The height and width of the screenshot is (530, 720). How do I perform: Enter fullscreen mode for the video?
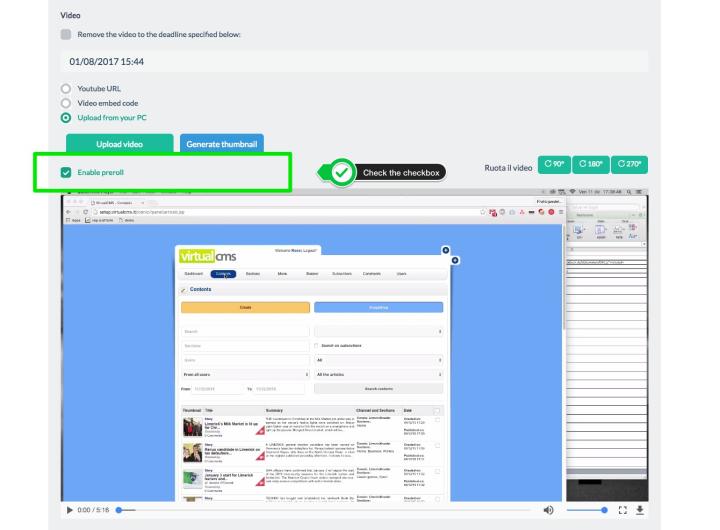[622, 511]
